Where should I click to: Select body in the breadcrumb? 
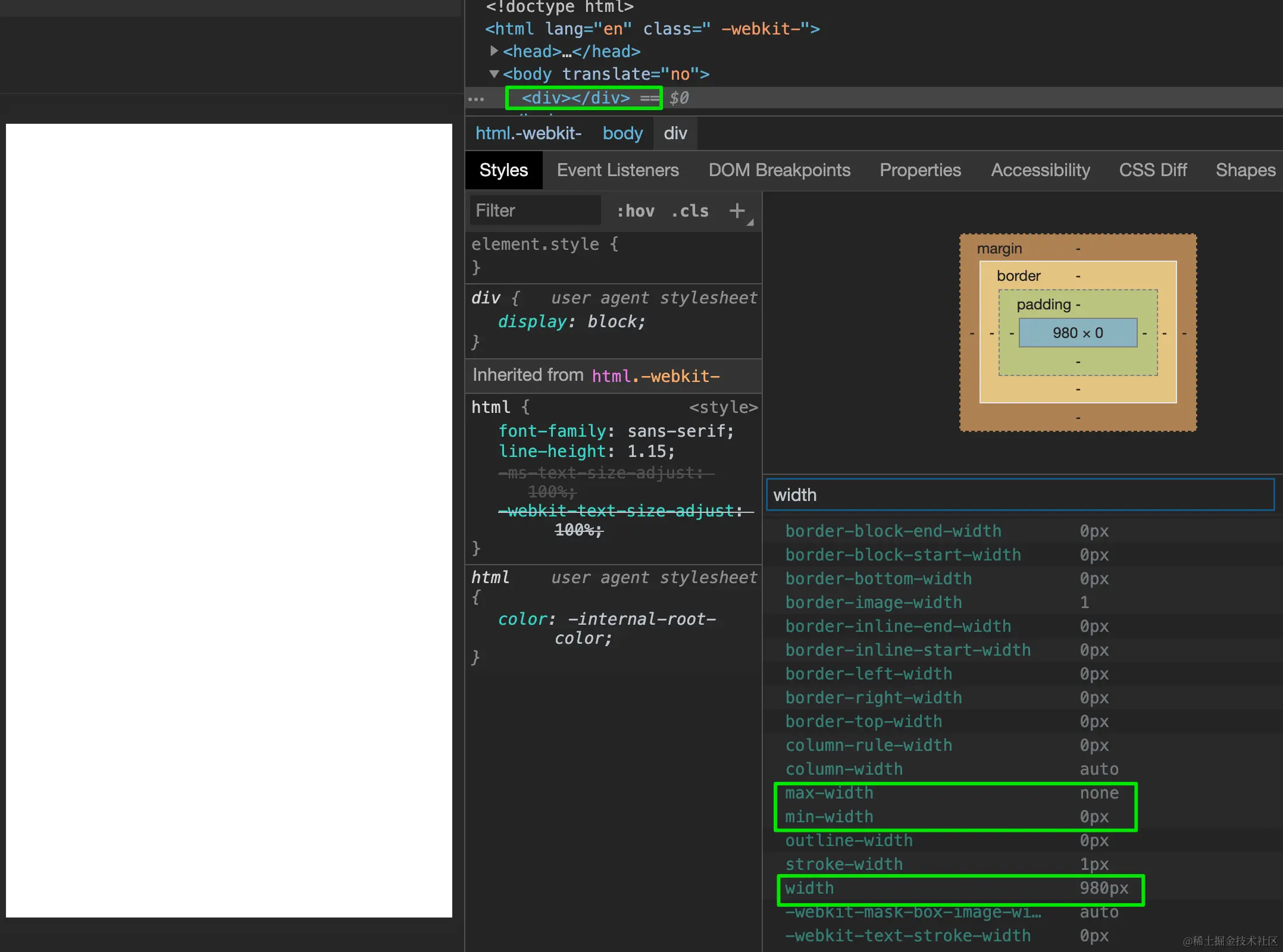point(622,133)
